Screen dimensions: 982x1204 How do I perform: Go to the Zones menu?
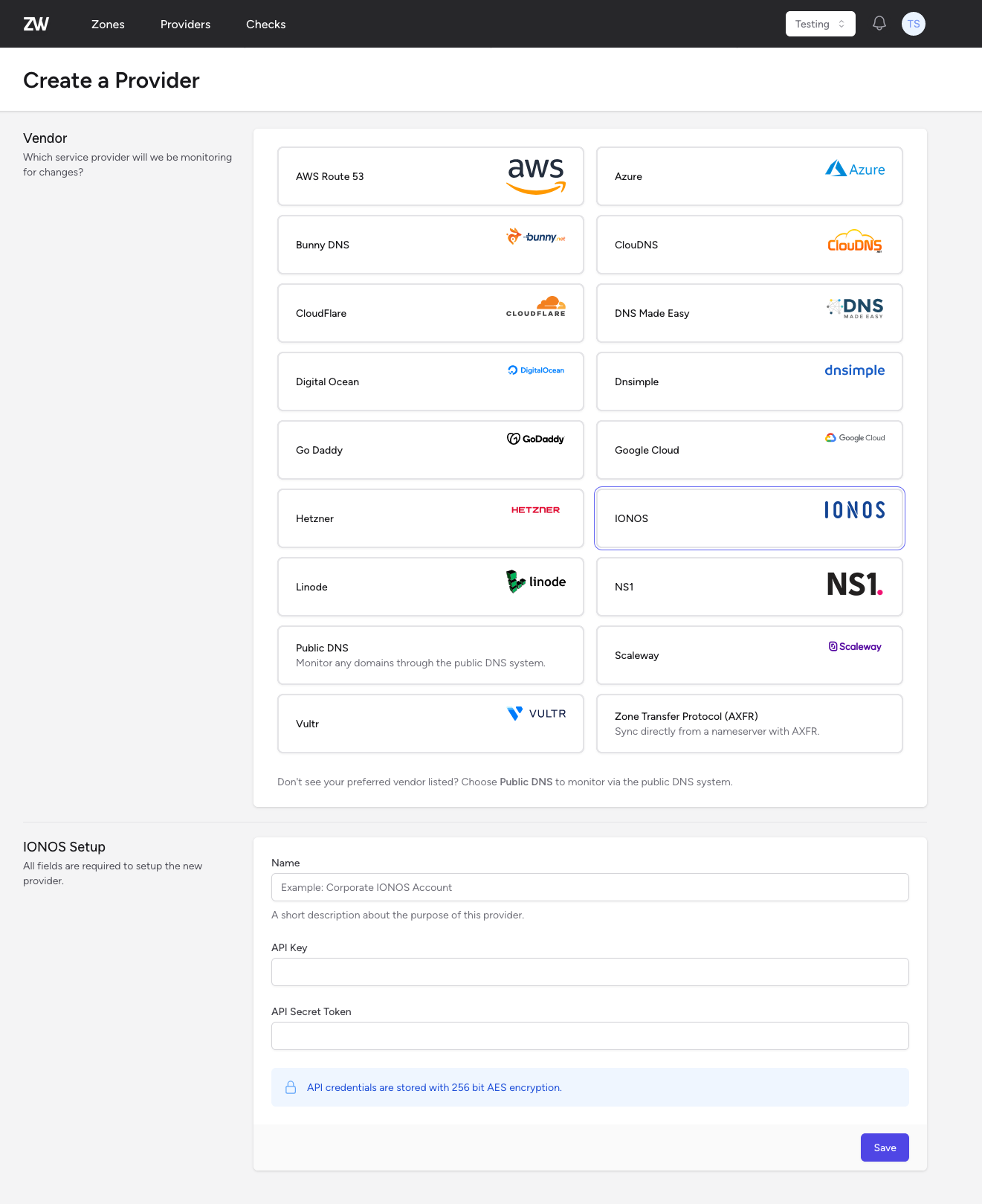[108, 24]
